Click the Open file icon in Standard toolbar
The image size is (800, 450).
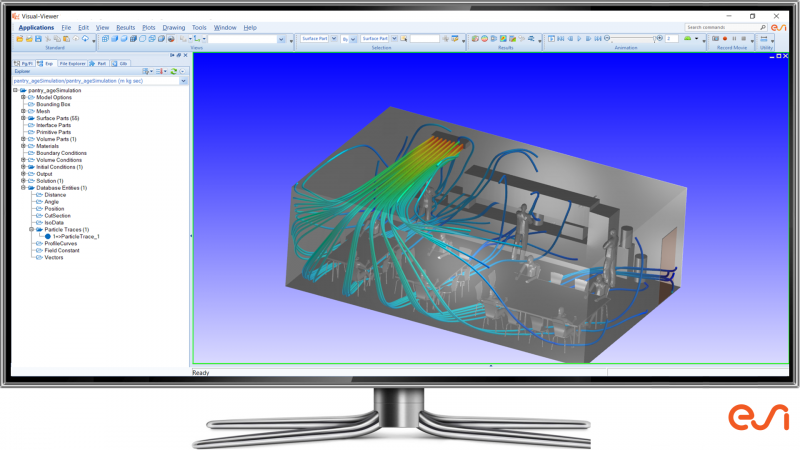point(20,39)
